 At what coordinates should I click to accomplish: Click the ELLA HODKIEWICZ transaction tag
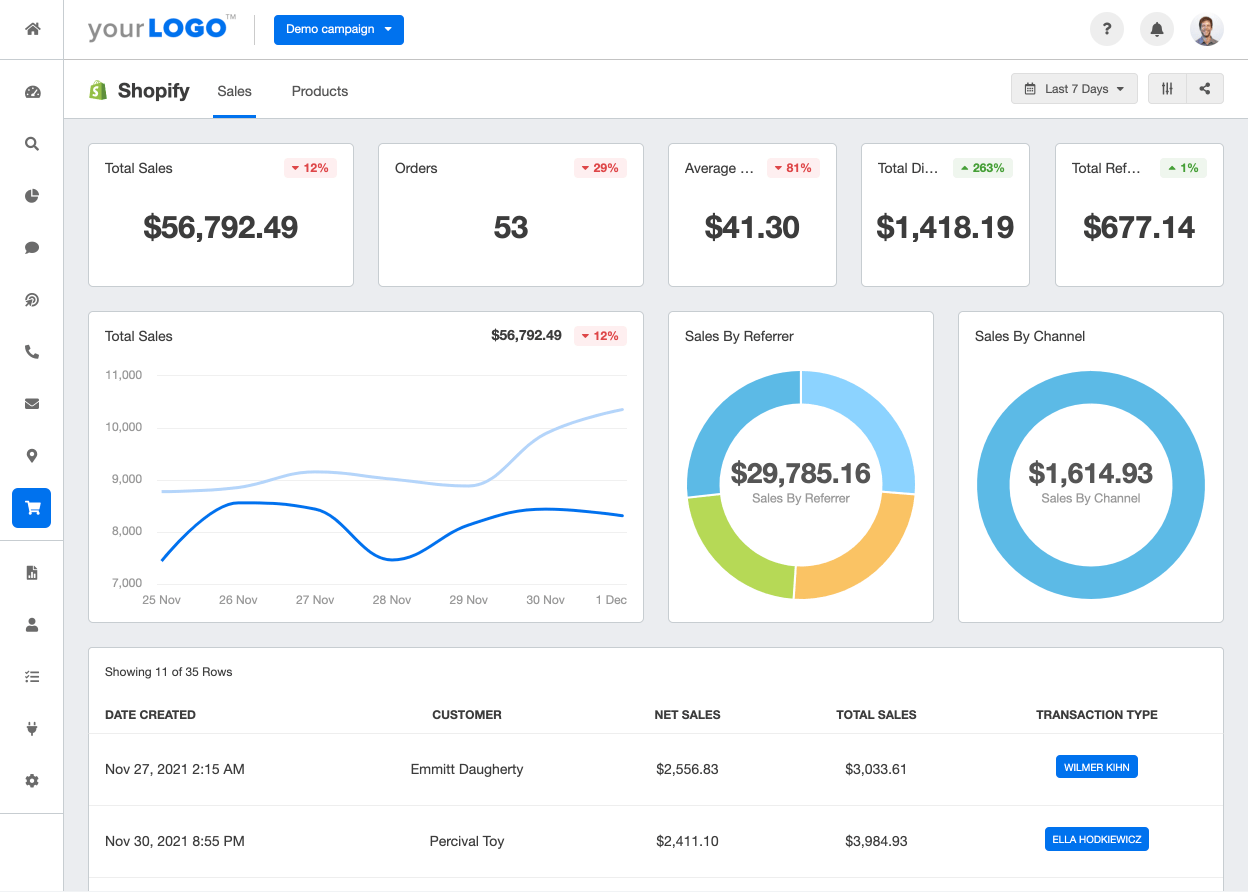coord(1097,839)
